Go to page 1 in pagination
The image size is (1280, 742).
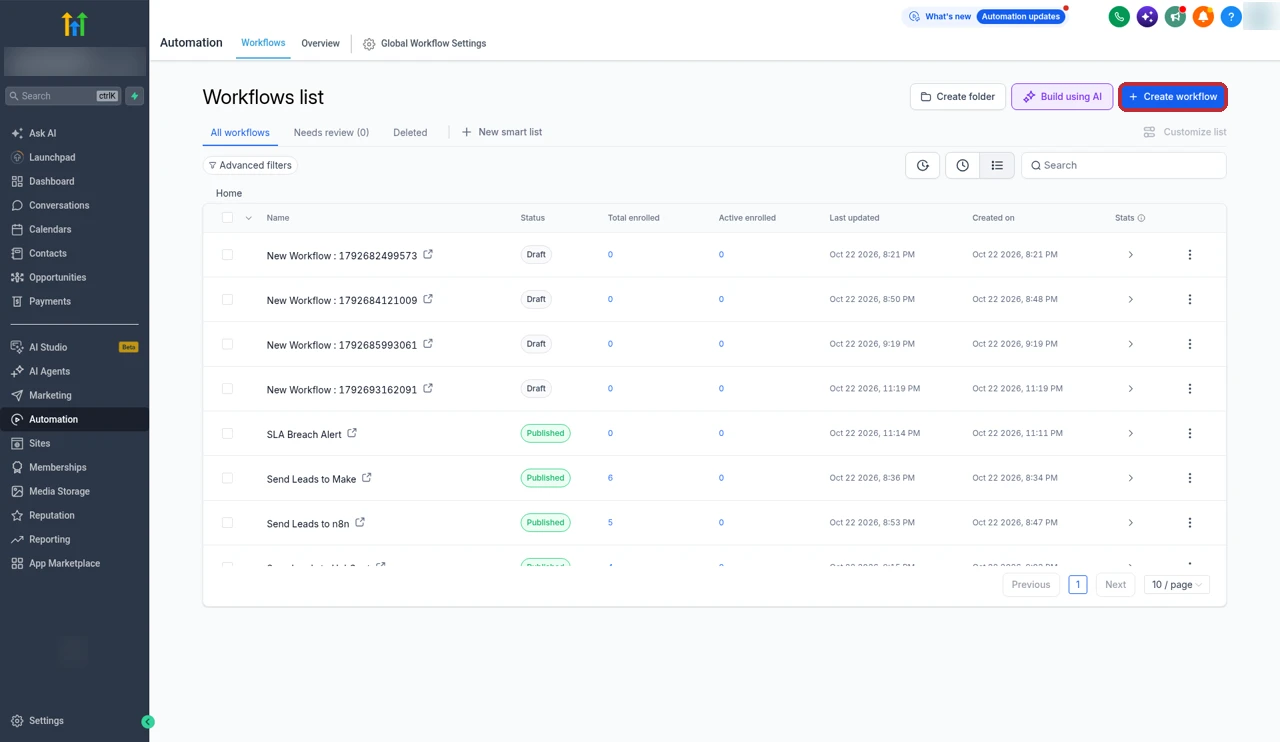click(1078, 585)
